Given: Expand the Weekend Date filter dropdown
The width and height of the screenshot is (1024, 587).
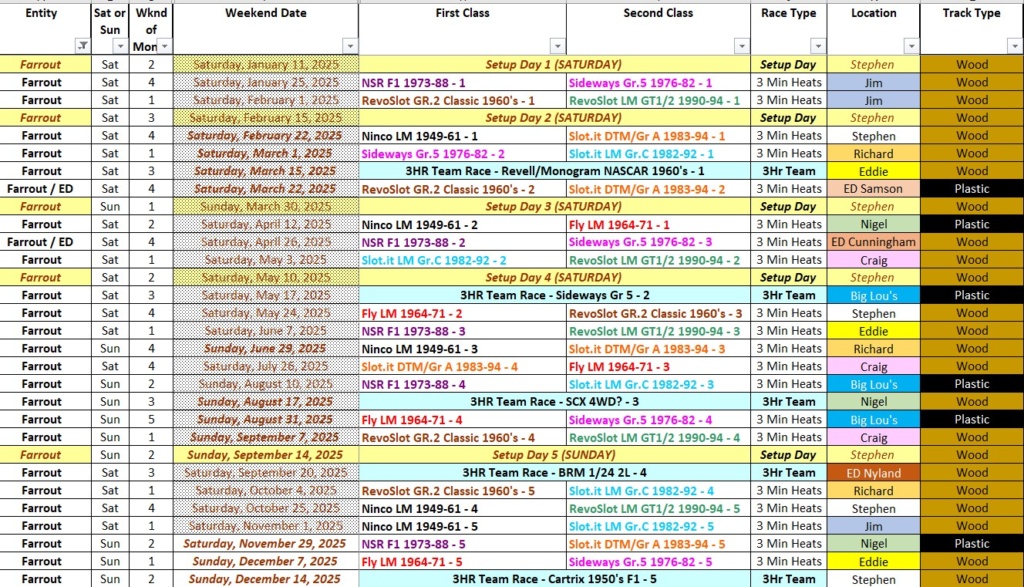Looking at the screenshot, I should (x=349, y=46).
